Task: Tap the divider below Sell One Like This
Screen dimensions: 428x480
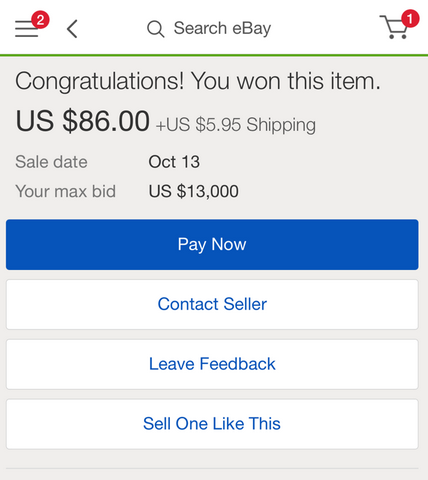Action: coord(212,469)
